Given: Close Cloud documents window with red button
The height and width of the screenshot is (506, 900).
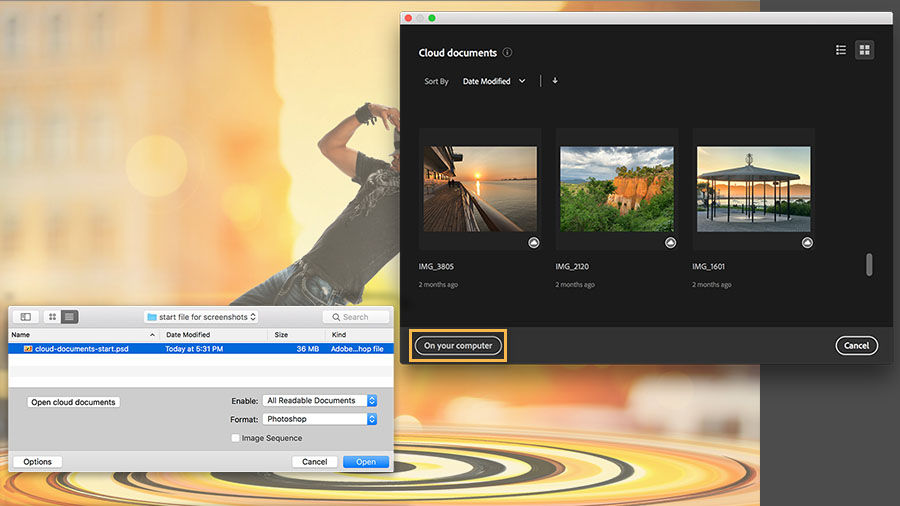Looking at the screenshot, I should 408,18.
